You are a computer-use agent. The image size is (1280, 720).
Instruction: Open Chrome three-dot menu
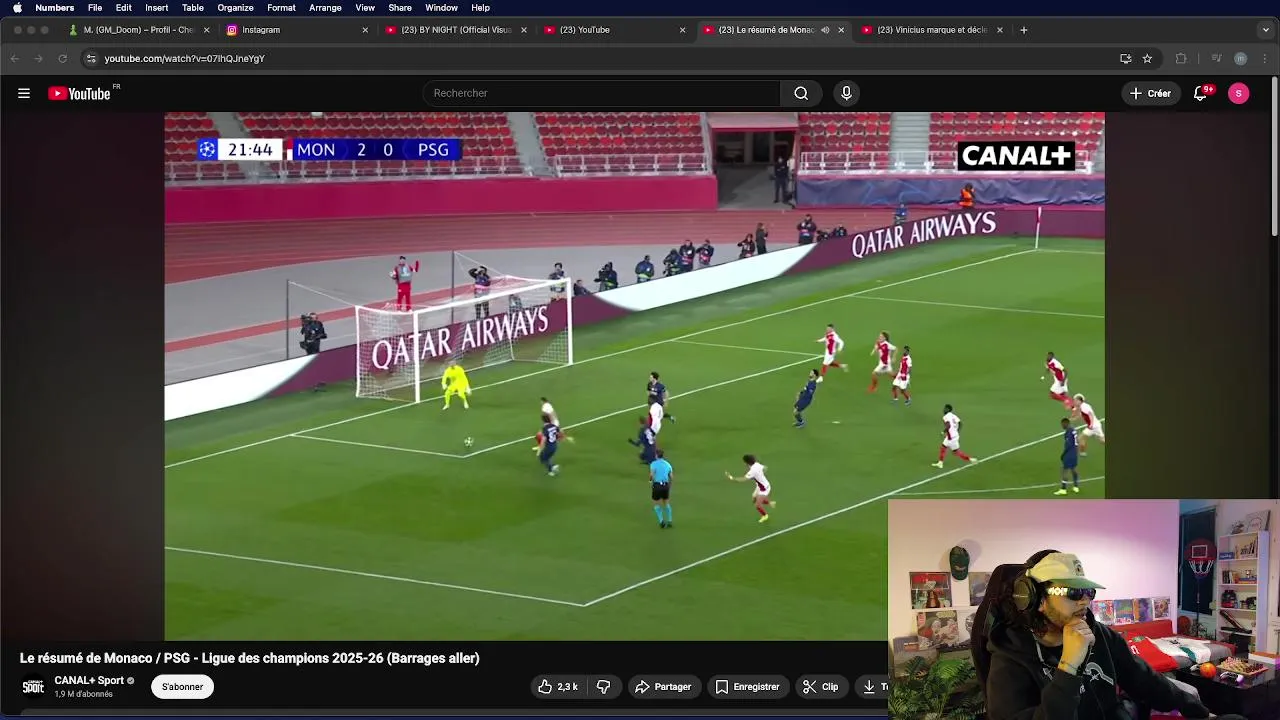tap(1264, 58)
